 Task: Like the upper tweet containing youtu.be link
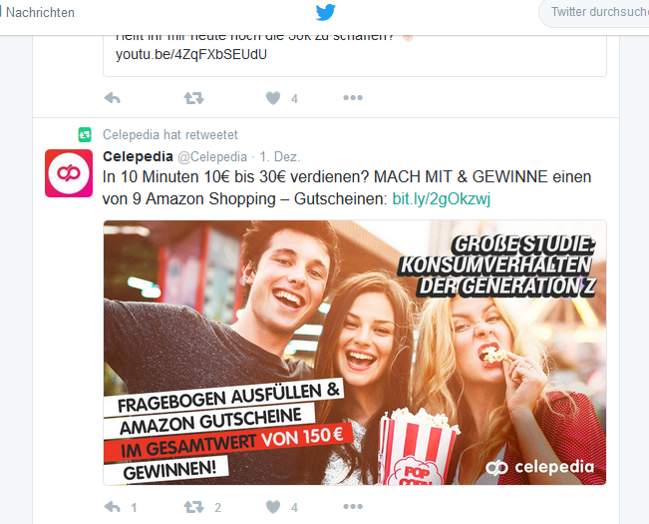coord(273,98)
